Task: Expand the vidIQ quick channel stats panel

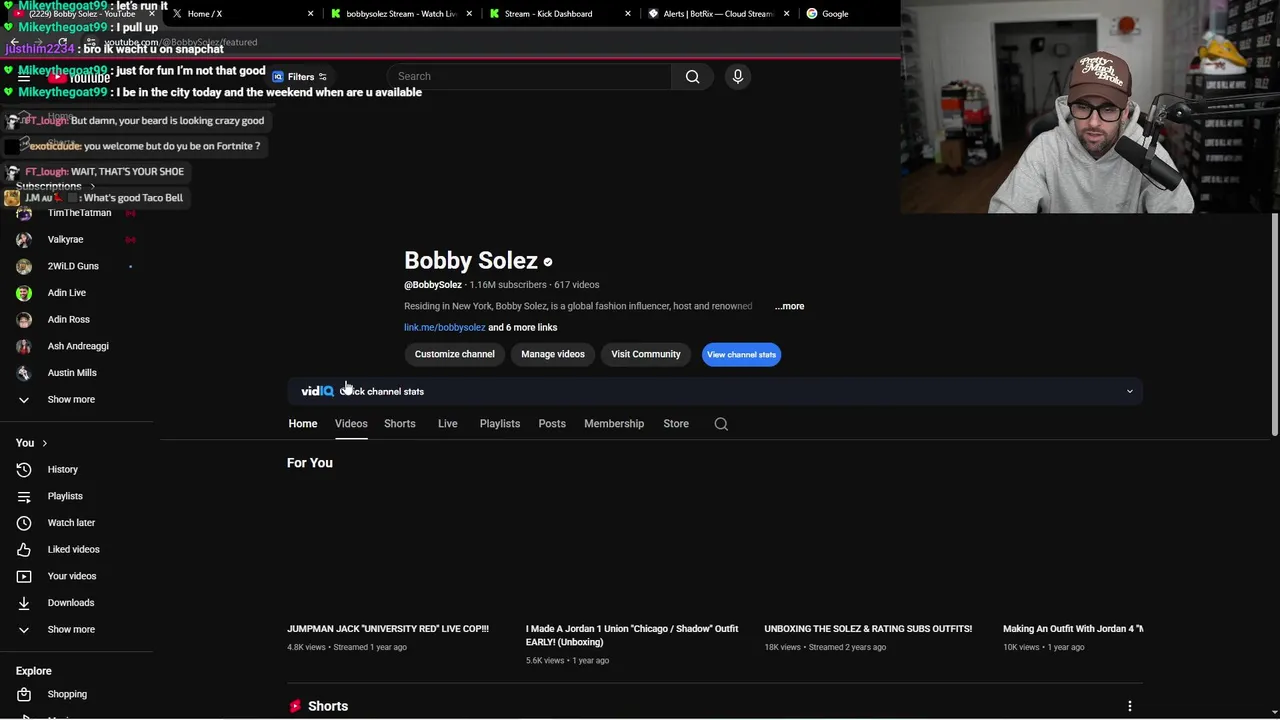Action: (1130, 391)
